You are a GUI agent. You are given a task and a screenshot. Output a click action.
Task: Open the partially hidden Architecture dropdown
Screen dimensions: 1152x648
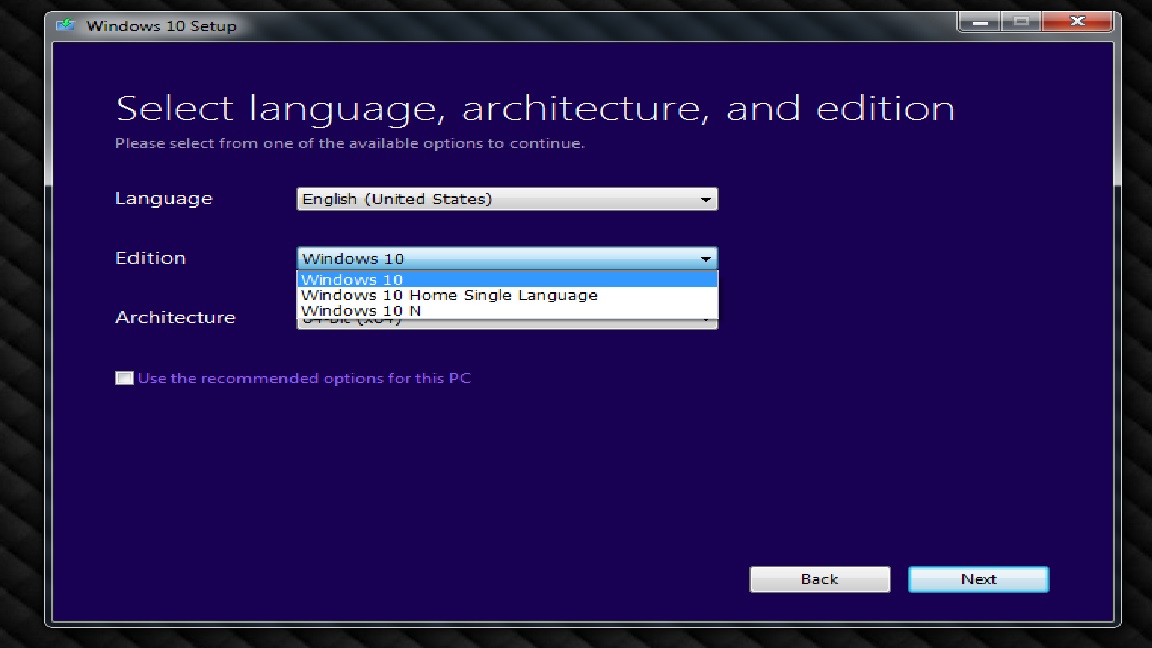point(507,324)
